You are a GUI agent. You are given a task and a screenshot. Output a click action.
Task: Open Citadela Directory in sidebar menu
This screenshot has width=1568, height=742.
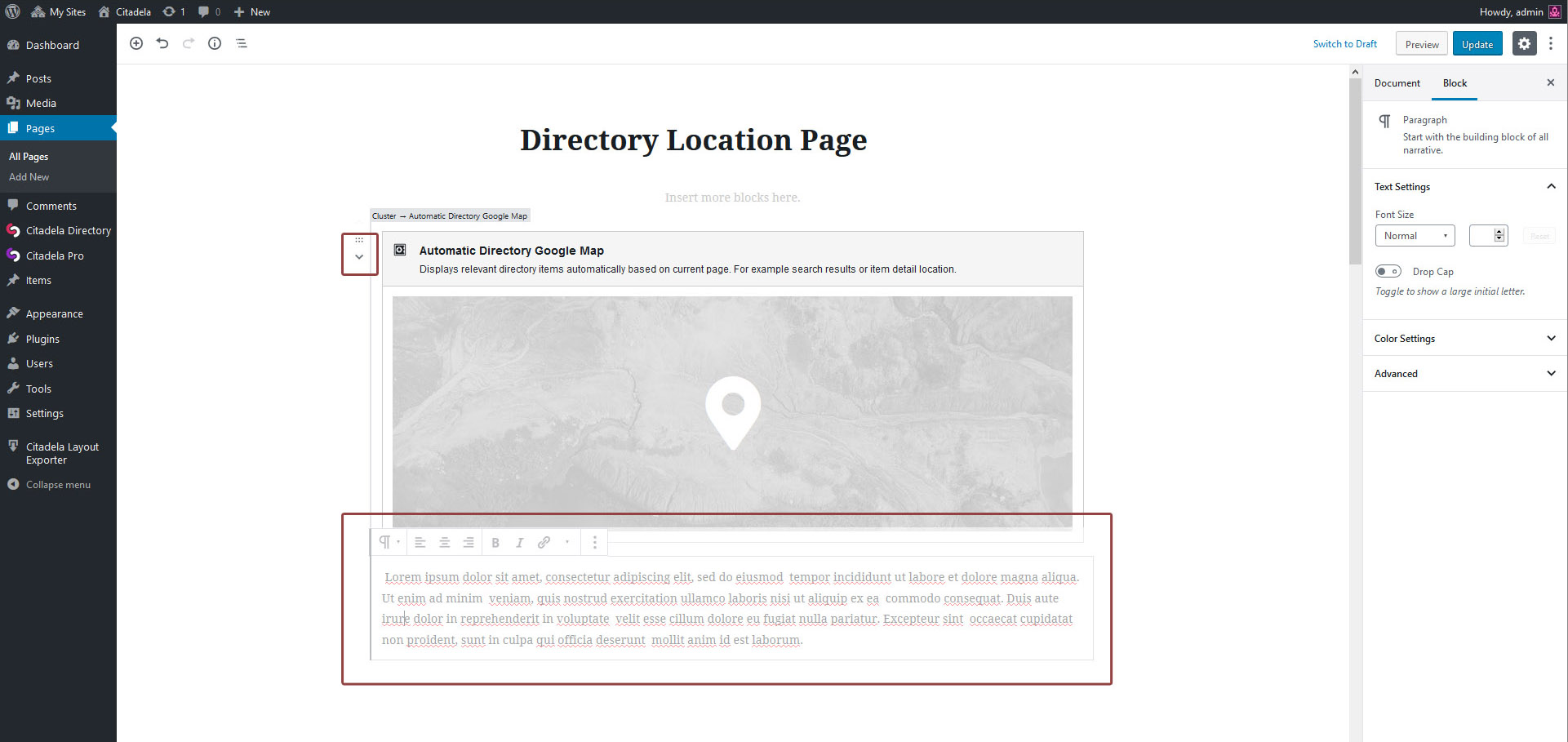[x=68, y=231]
